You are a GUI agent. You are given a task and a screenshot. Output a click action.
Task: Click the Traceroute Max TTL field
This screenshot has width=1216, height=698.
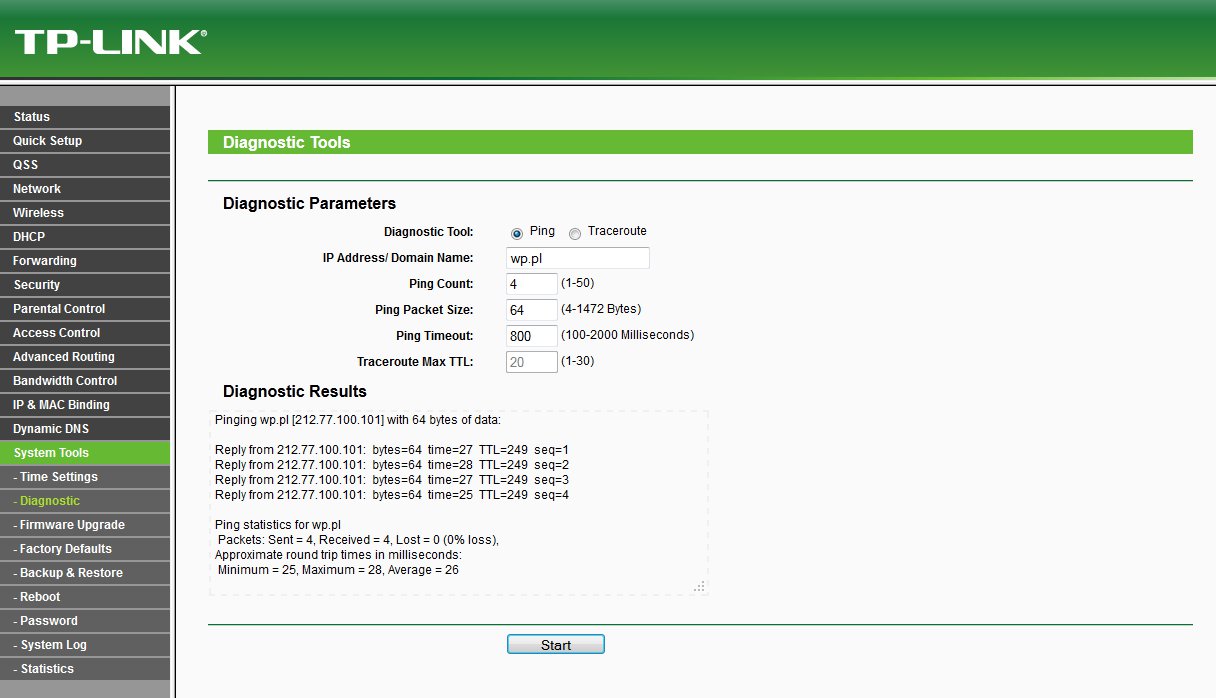[532, 362]
